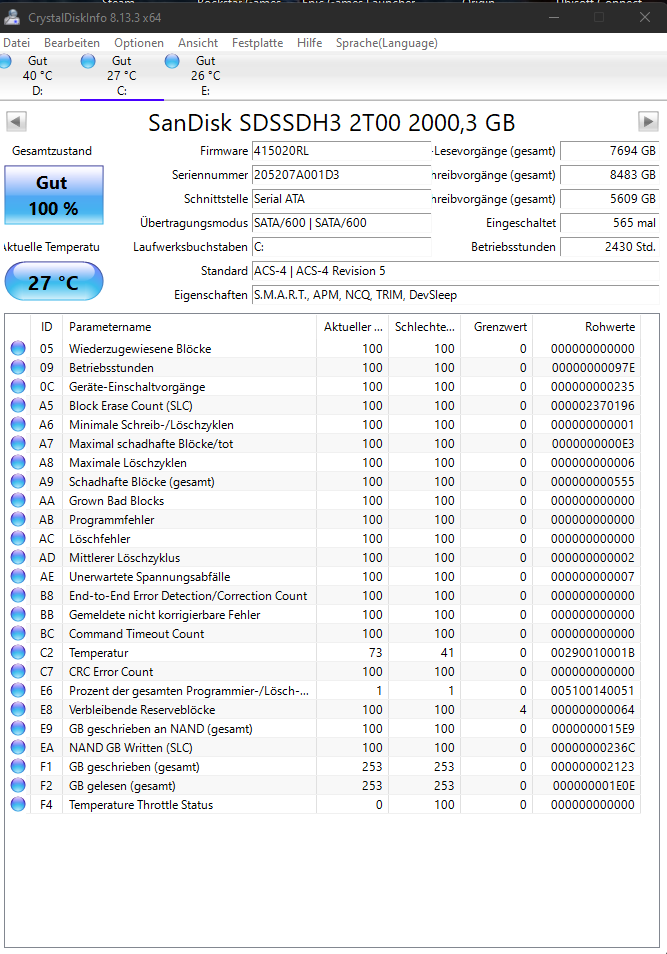Click status icon for Programmfehler row
667x954 pixels.
point(18,519)
